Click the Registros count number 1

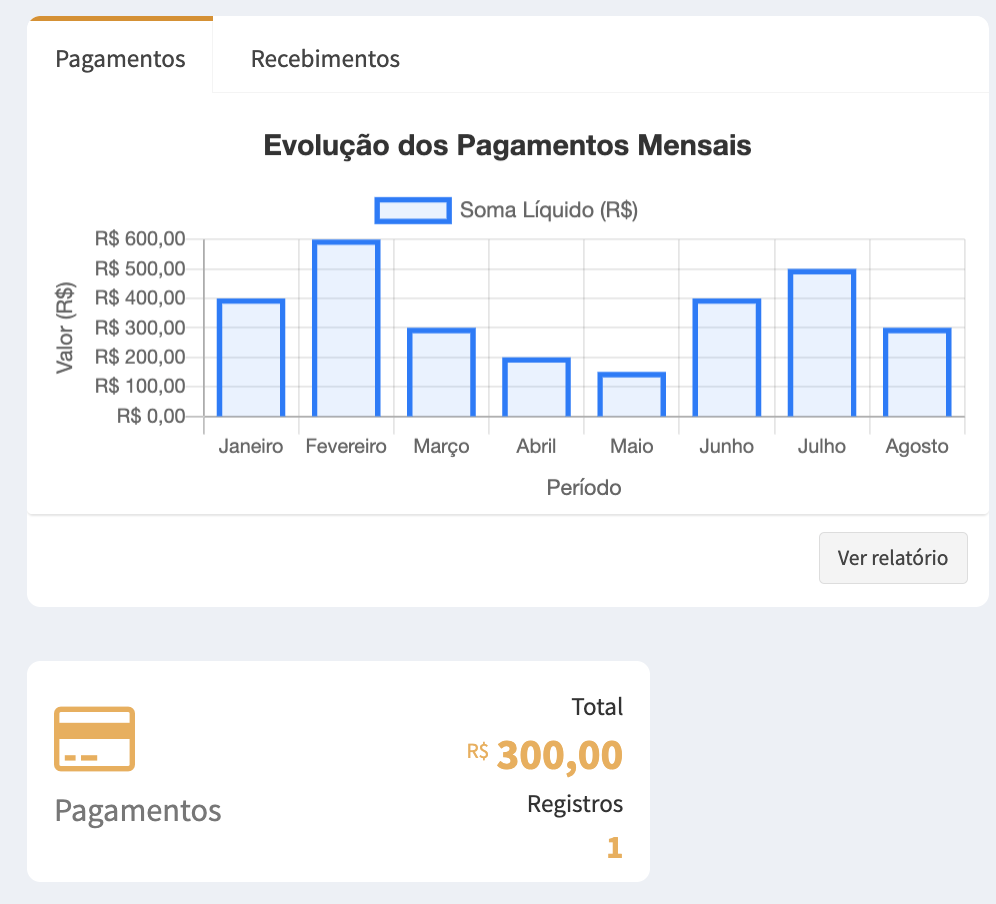[x=614, y=849]
